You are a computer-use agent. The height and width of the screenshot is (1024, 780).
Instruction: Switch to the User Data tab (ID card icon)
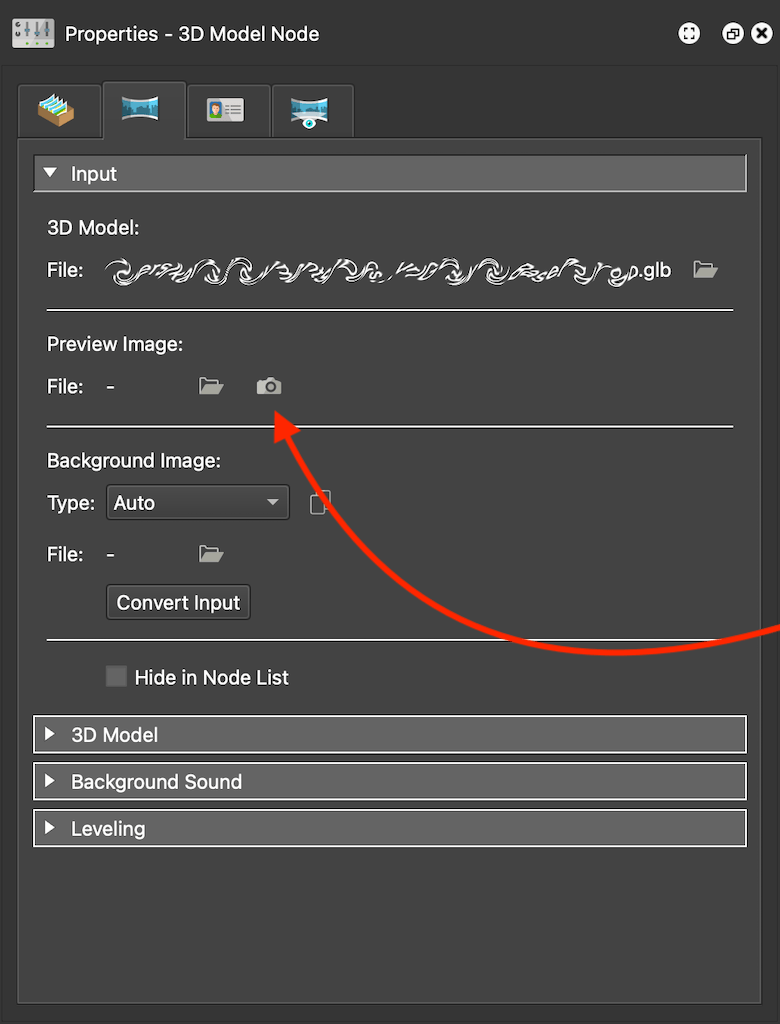click(227, 110)
